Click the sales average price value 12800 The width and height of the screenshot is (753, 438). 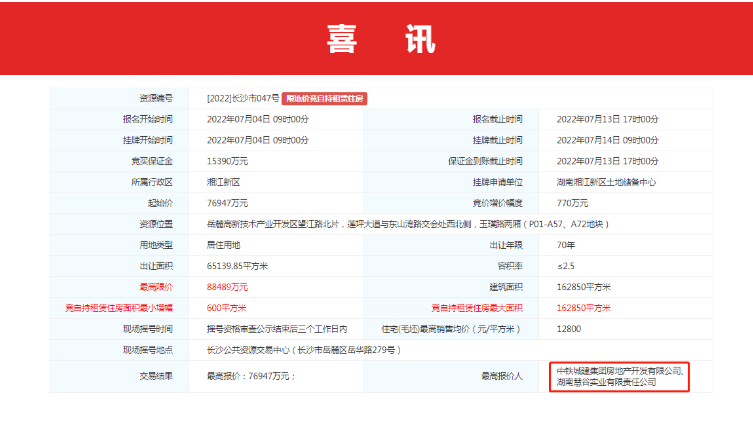pos(567,329)
